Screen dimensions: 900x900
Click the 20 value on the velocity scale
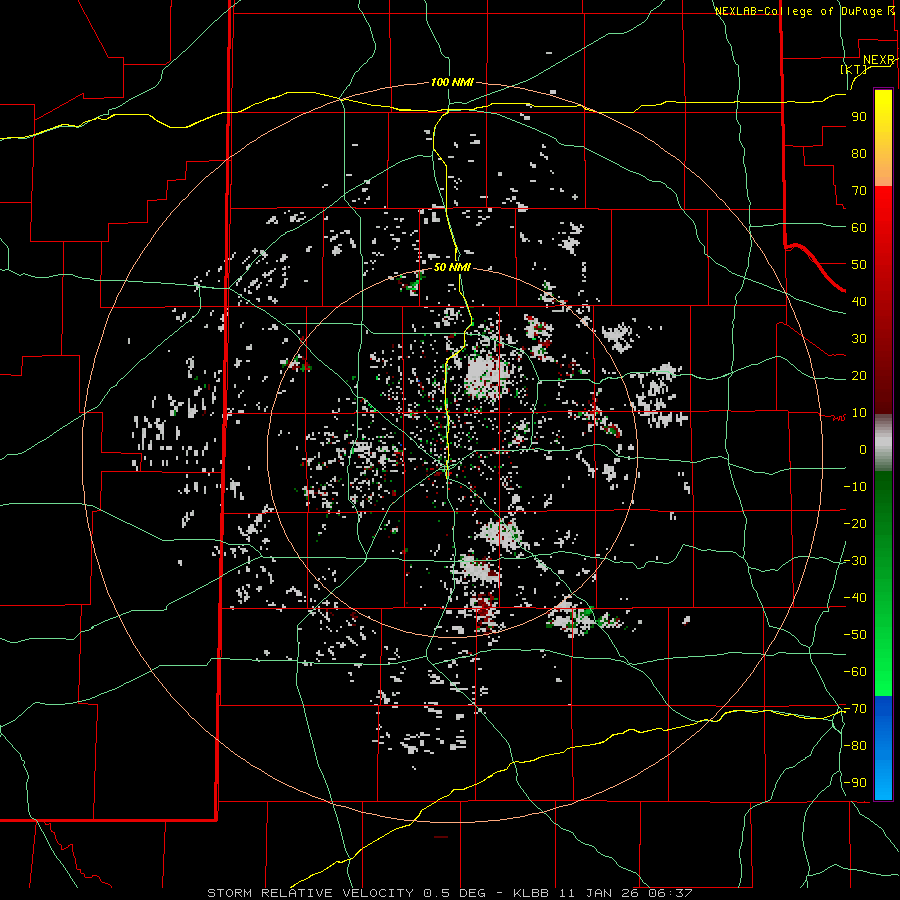[859, 375]
